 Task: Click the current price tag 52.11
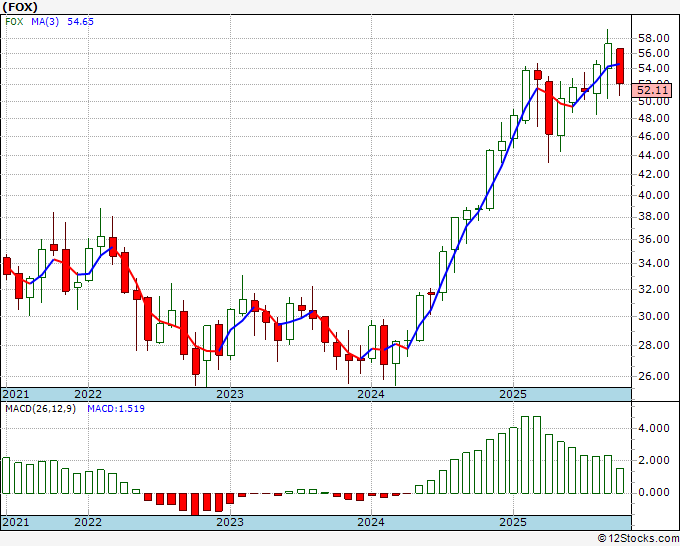coord(653,90)
